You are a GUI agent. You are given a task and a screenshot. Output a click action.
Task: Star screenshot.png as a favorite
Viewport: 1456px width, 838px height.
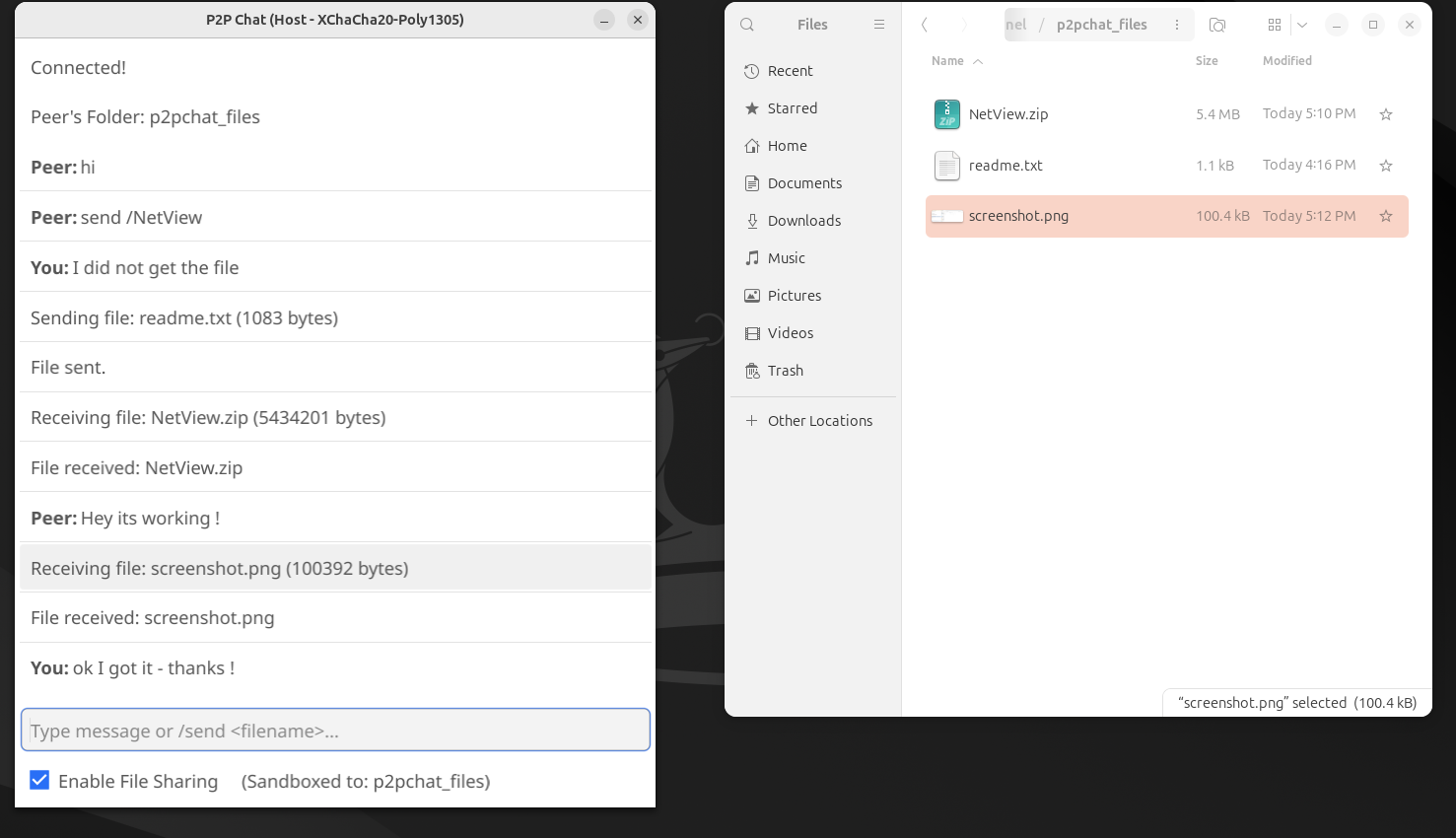(x=1385, y=215)
